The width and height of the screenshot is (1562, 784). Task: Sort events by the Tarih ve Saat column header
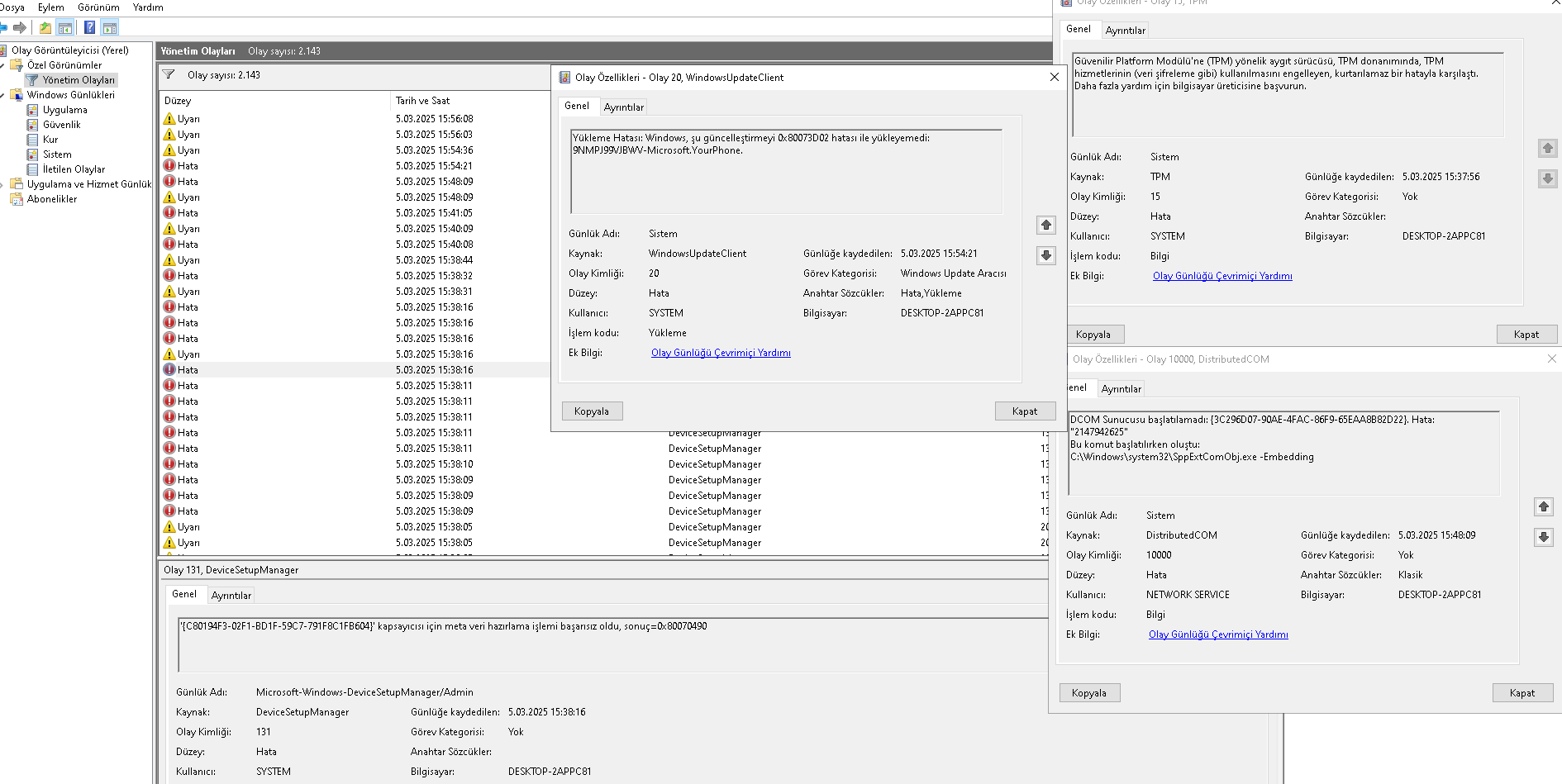click(422, 101)
